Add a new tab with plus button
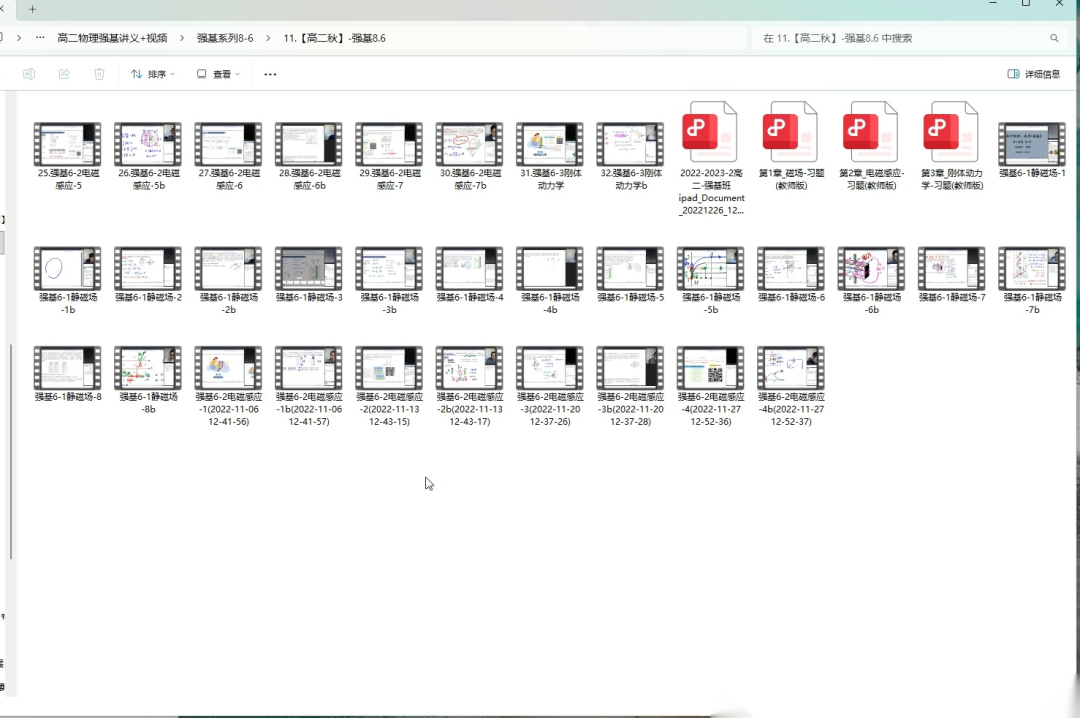 point(32,8)
